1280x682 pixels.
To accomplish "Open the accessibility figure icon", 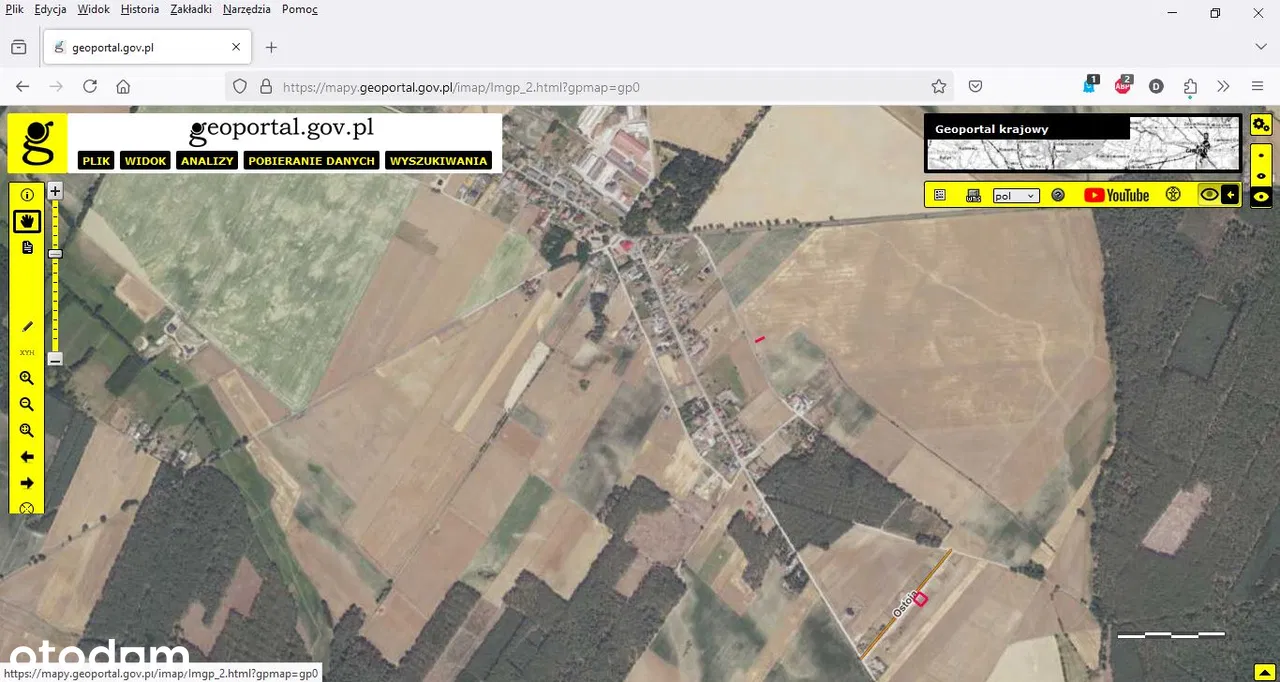I will pyautogui.click(x=1174, y=195).
